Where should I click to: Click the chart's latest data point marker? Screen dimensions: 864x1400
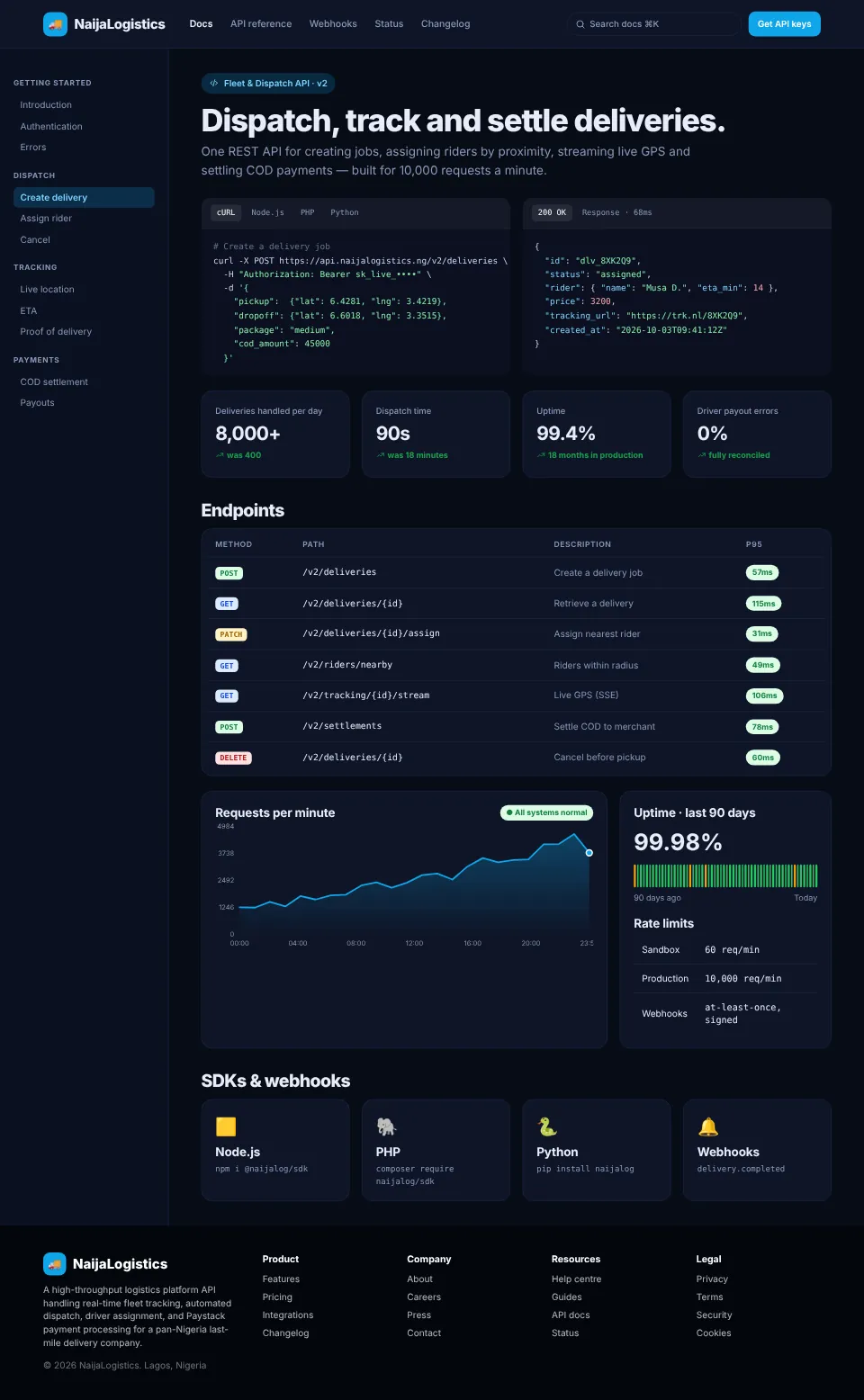(x=589, y=852)
